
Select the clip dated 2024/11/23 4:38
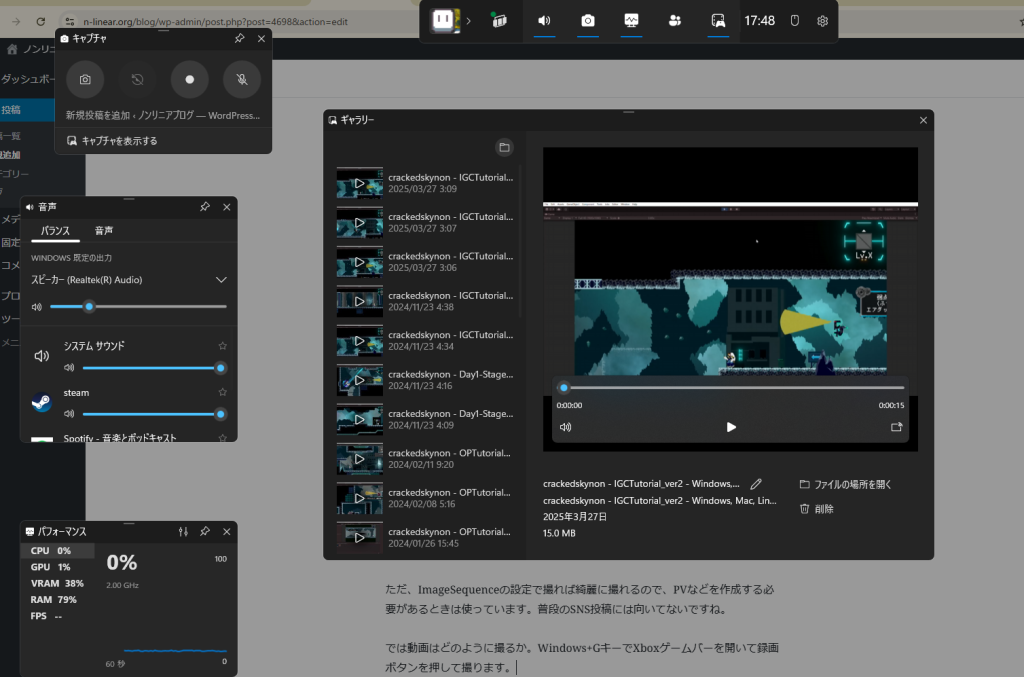pyautogui.click(x=426, y=302)
